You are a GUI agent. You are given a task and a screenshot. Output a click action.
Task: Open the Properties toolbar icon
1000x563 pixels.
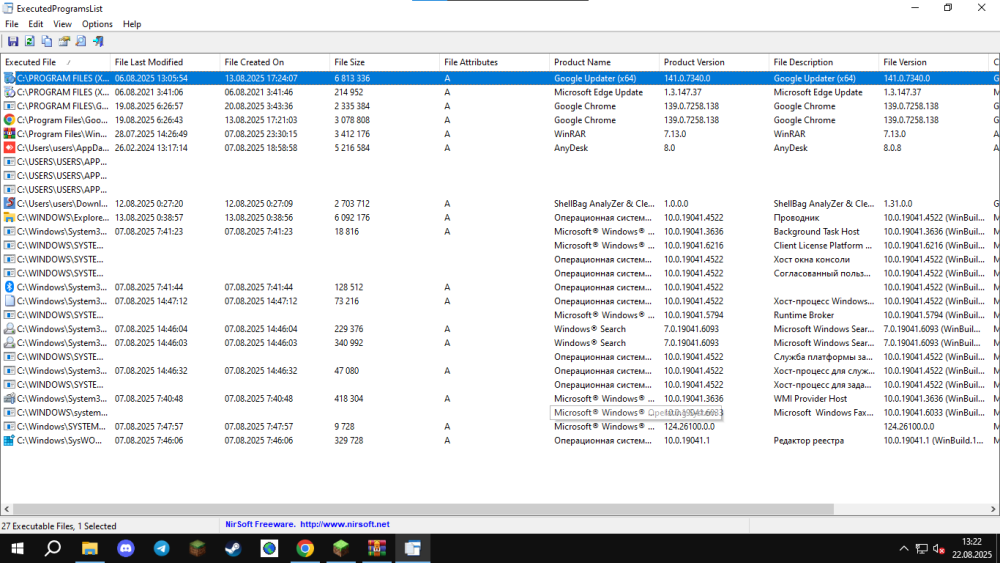(64, 41)
